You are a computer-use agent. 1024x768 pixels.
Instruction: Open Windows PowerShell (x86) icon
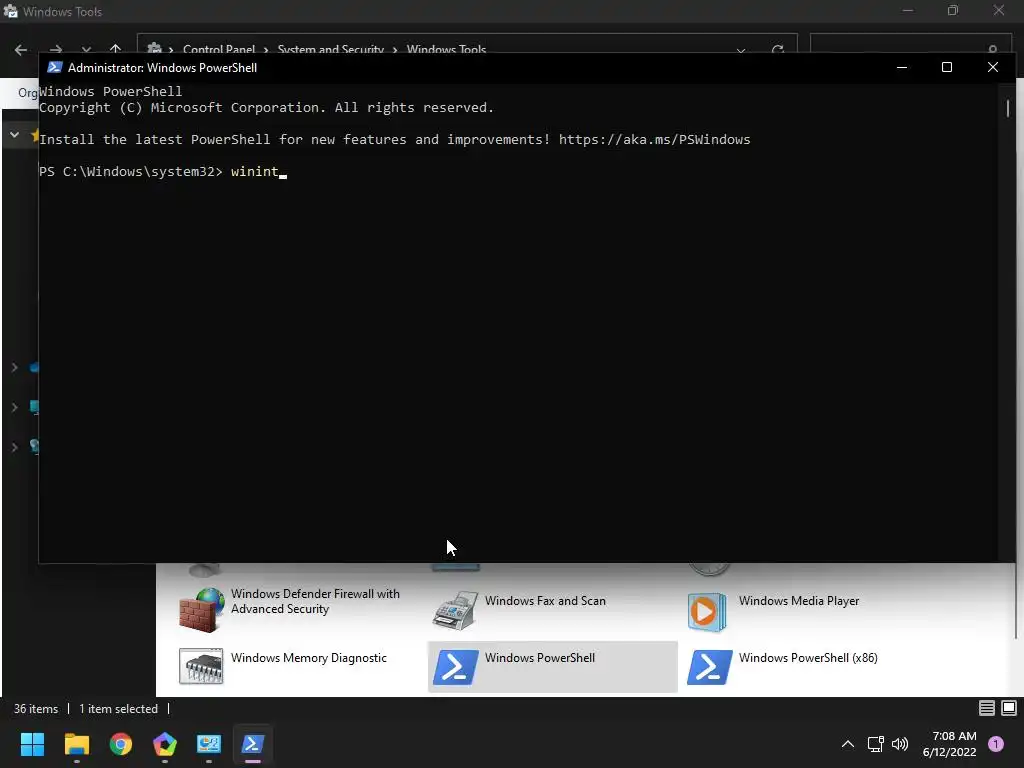pos(709,667)
